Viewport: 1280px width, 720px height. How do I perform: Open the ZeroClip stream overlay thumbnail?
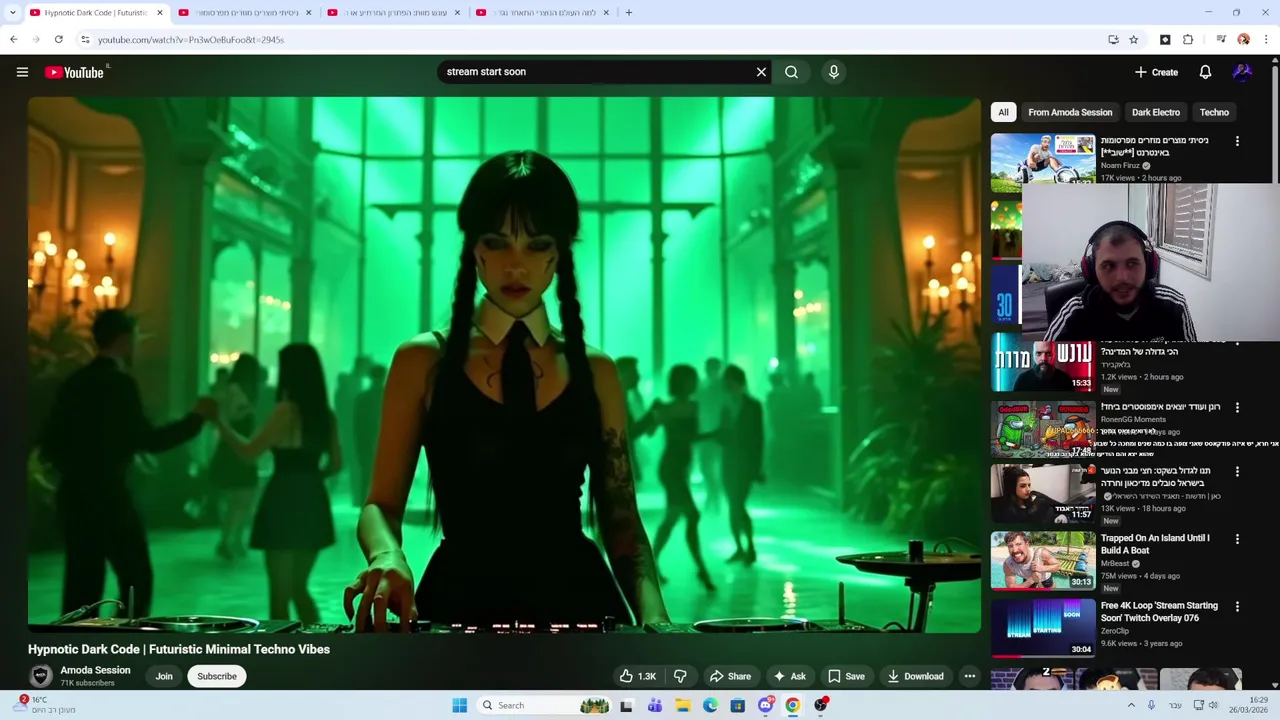tap(1043, 628)
